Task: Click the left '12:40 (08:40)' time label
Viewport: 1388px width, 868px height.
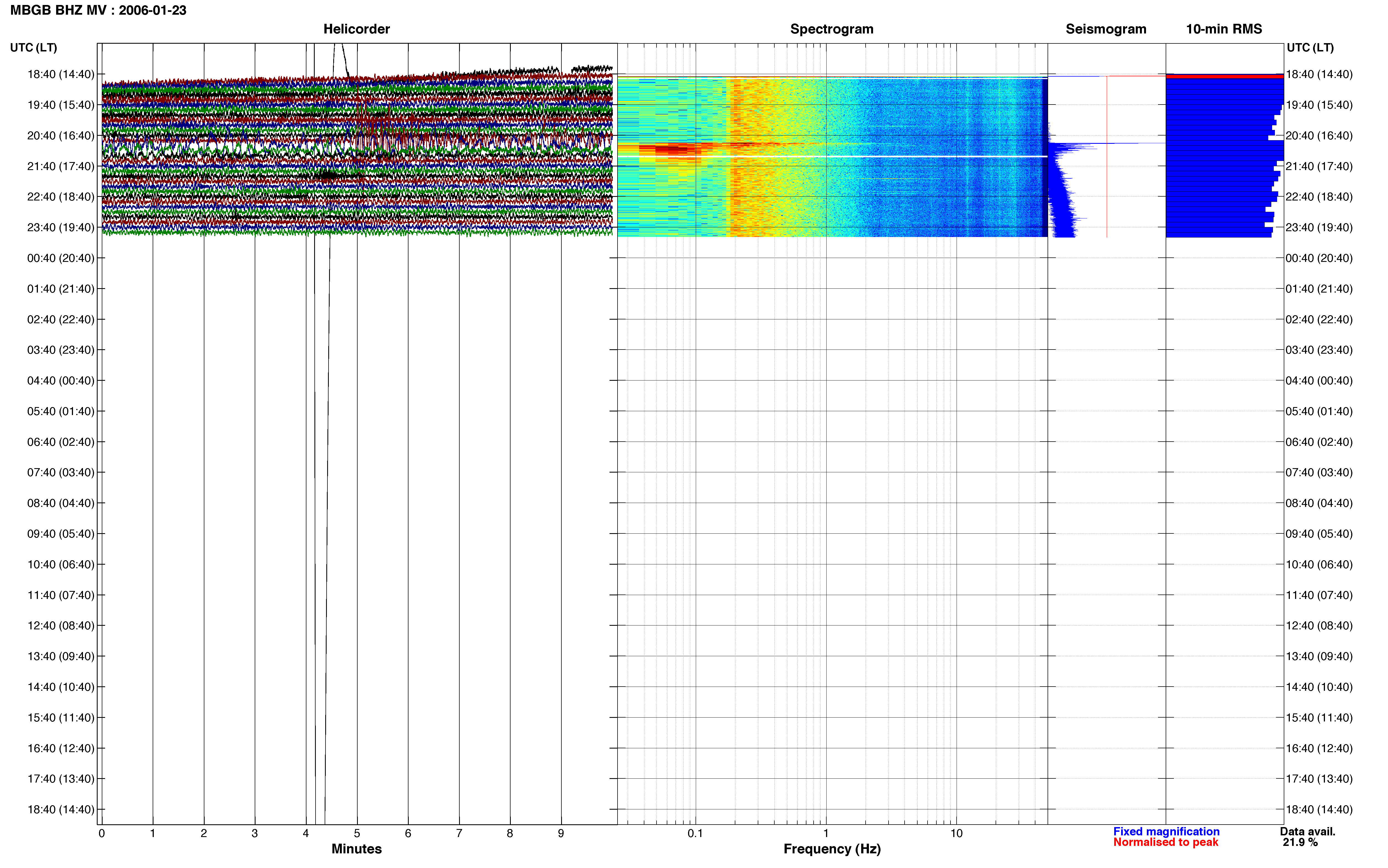Action: click(61, 626)
